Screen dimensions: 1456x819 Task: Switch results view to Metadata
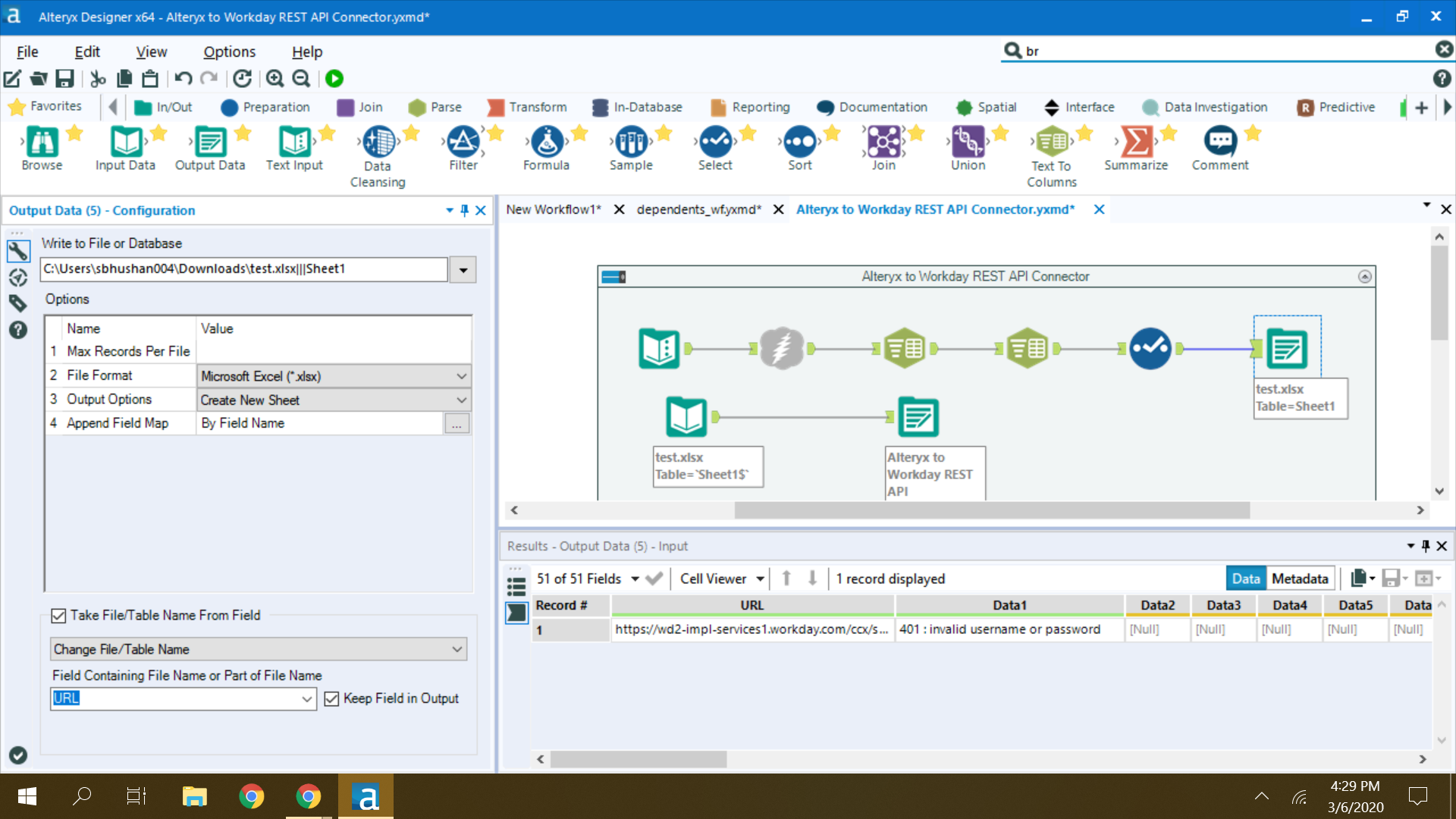1300,579
